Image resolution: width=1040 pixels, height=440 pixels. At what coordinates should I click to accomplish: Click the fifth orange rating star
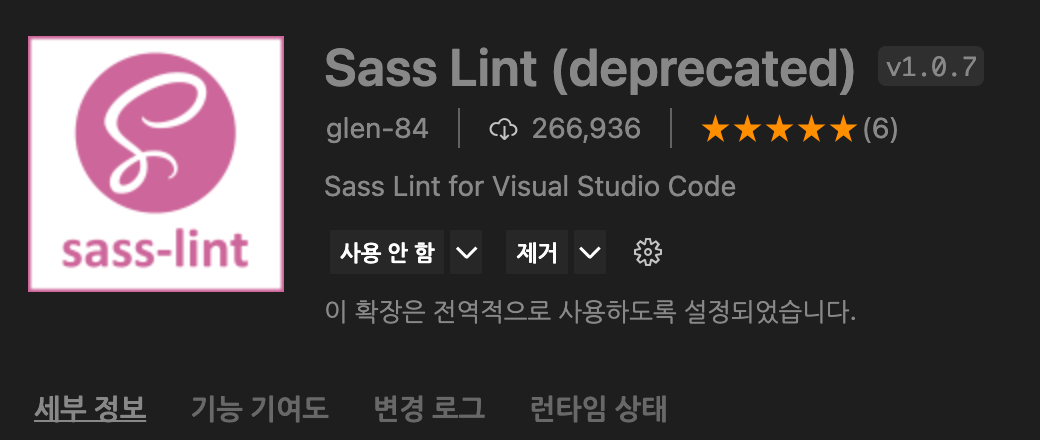(x=844, y=129)
